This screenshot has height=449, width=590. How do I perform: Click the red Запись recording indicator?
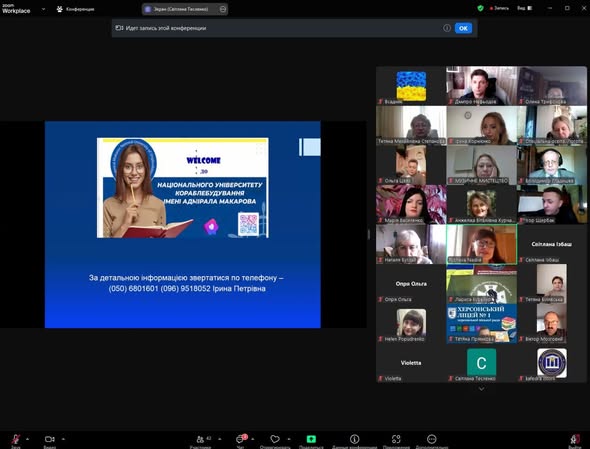point(499,8)
